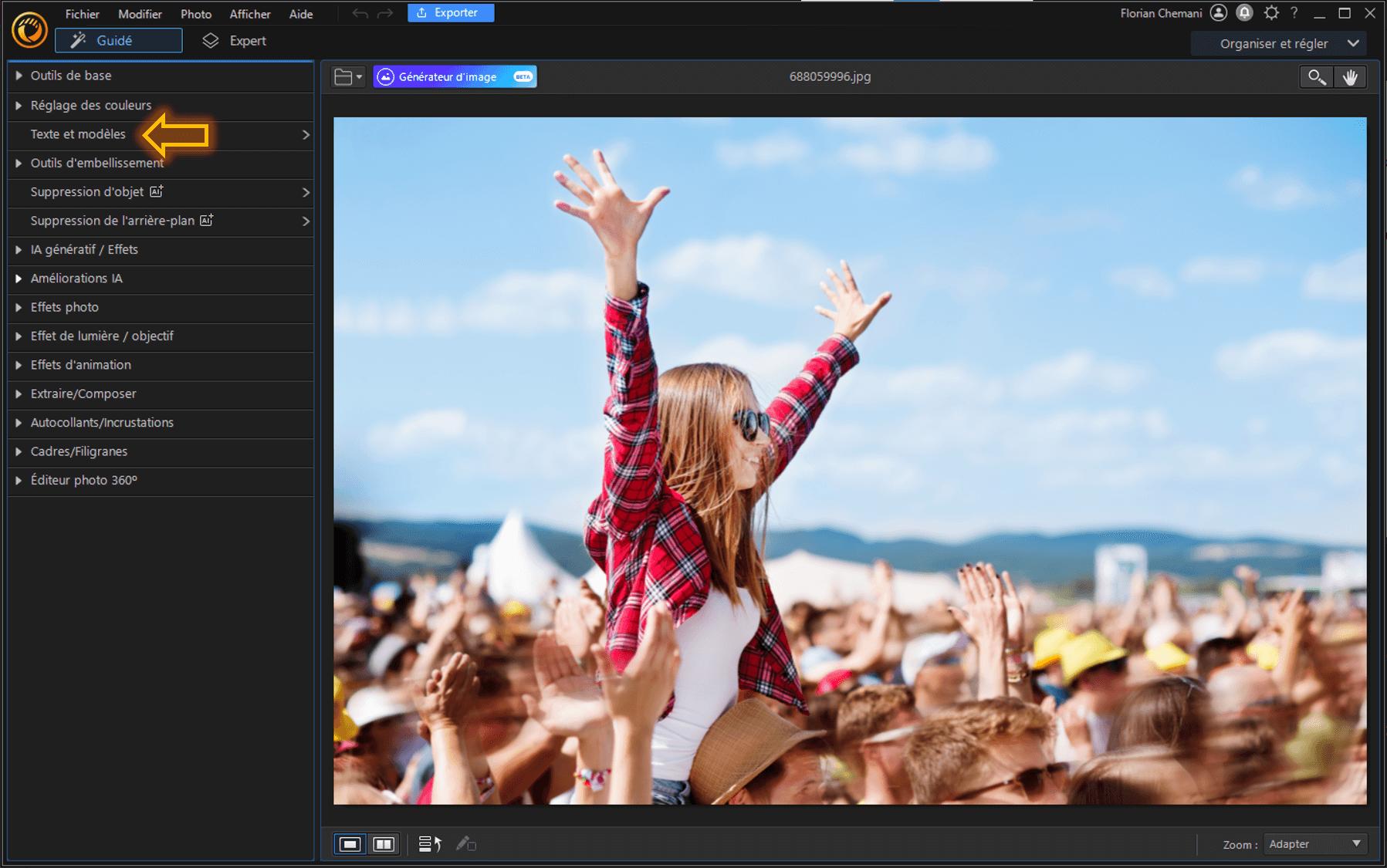Switch to single image view
Viewport: 1387px width, 868px height.
350,844
